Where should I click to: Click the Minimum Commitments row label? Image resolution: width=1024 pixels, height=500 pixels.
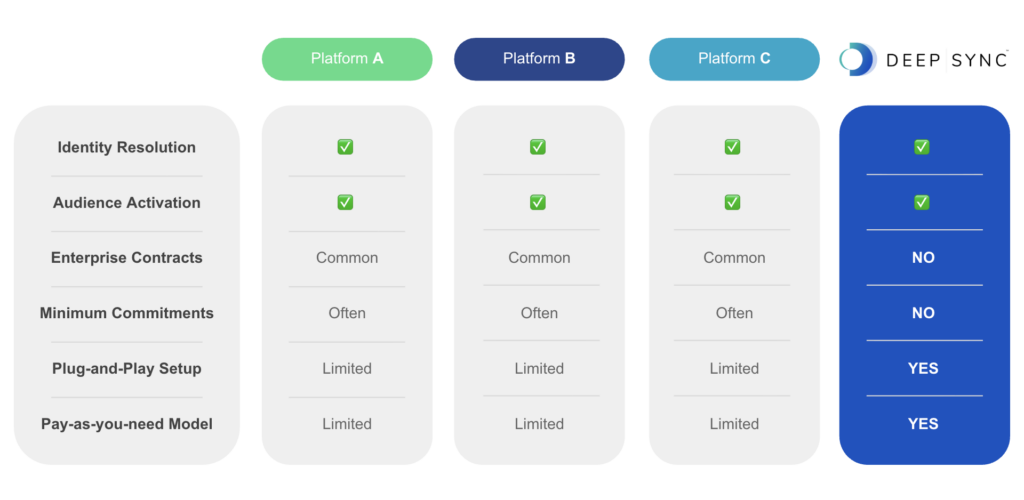pos(127,313)
